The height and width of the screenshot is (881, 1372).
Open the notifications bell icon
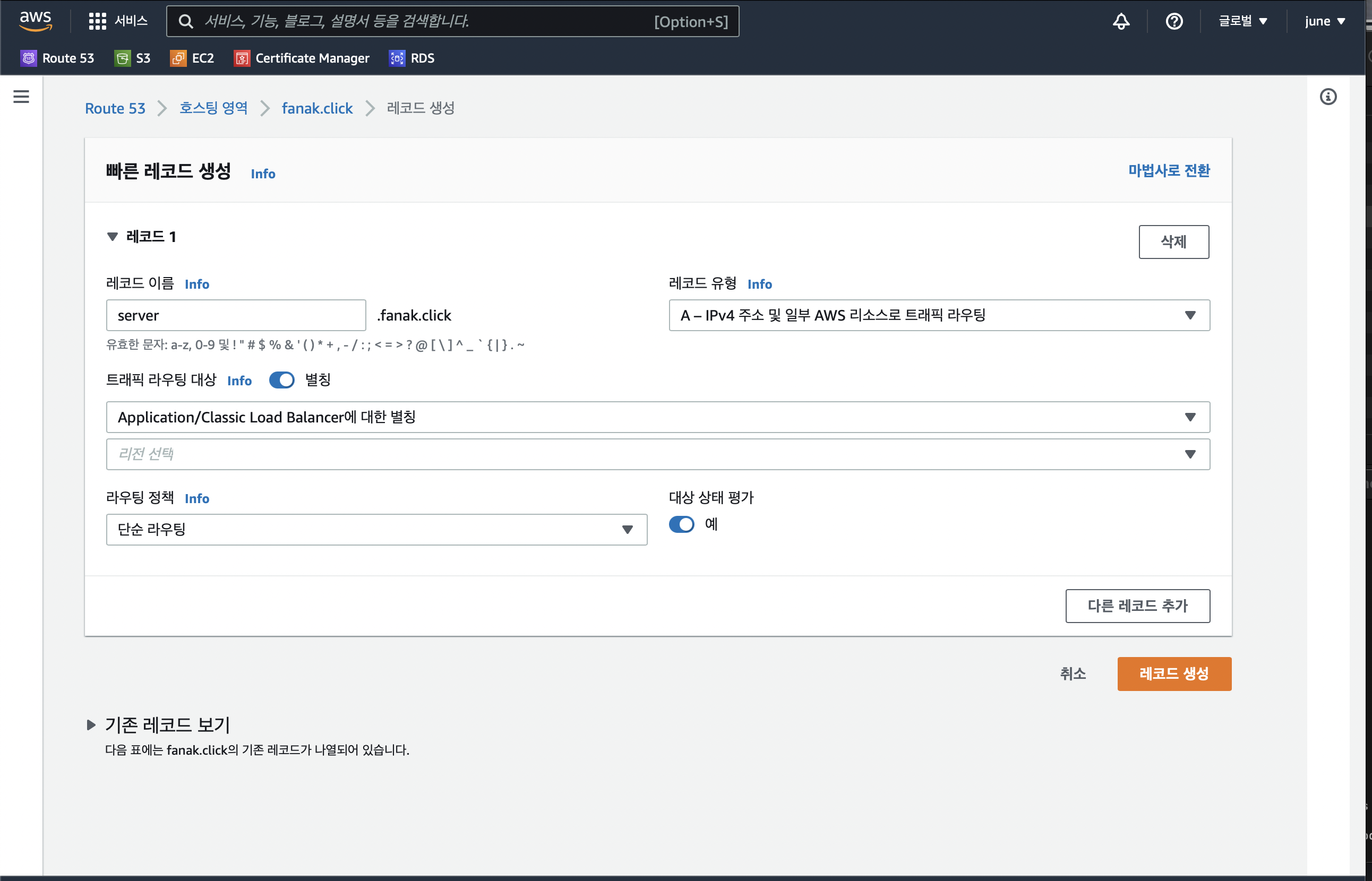pos(1121,21)
